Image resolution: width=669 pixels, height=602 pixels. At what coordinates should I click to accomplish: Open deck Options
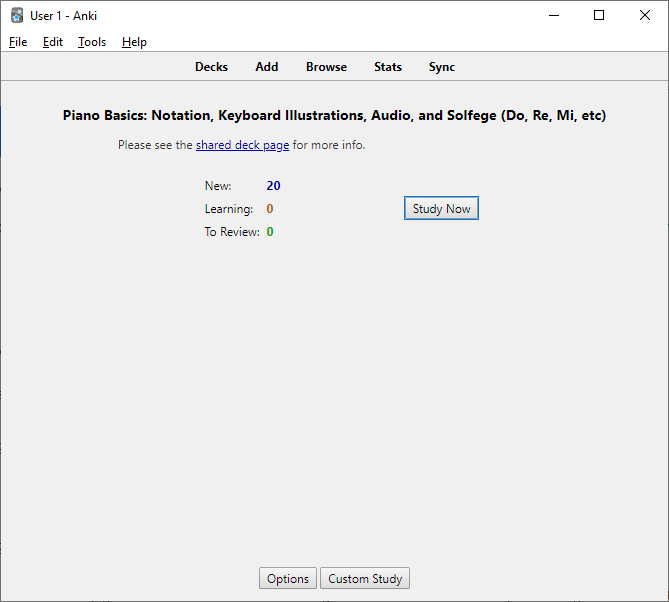coord(288,578)
